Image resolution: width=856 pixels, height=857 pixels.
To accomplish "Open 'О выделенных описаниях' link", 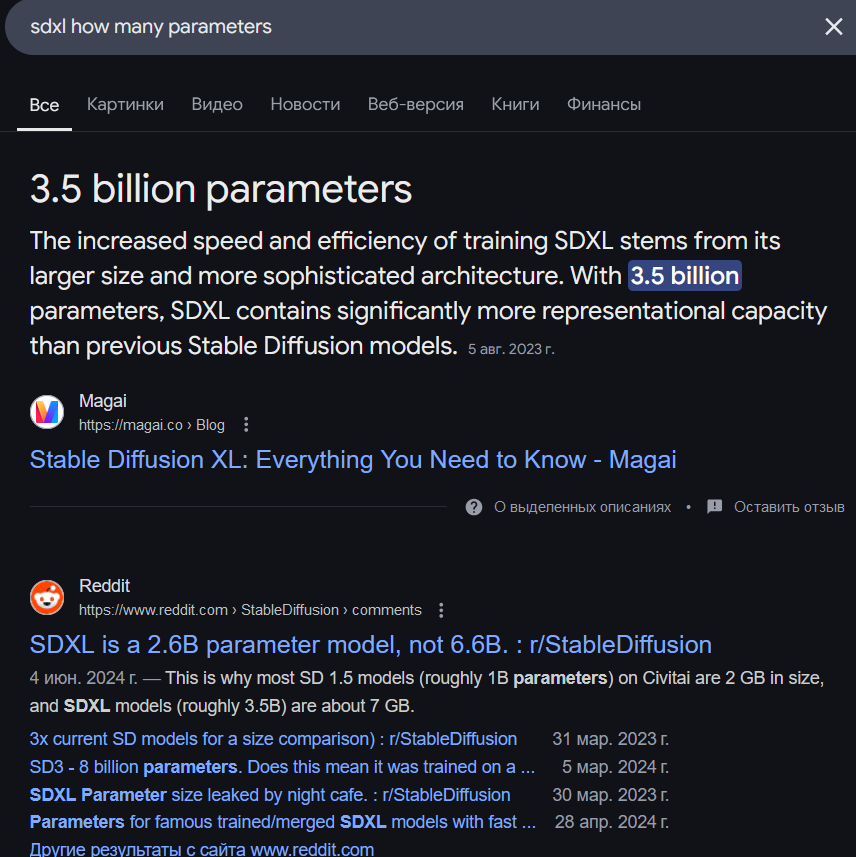I will pos(582,507).
